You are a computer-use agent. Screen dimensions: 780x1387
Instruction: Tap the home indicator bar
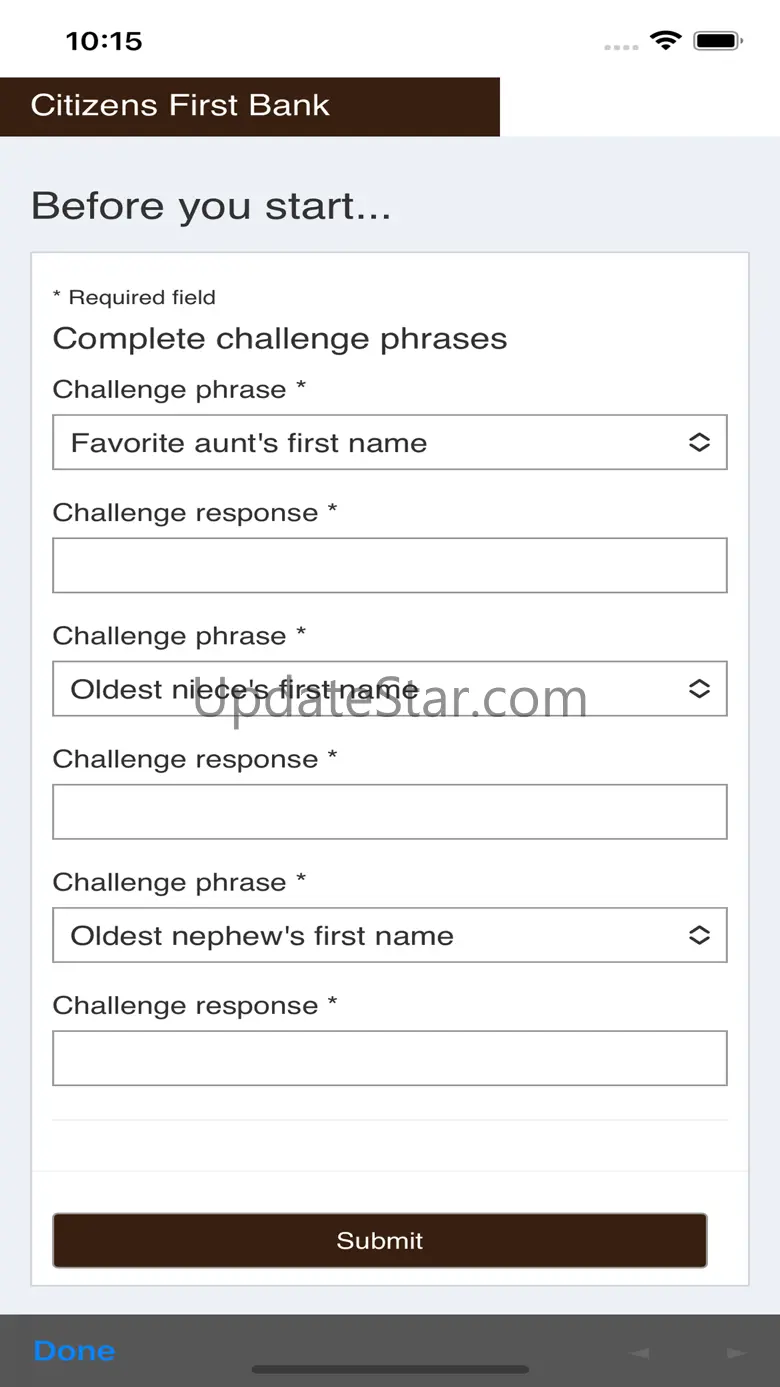[390, 1370]
